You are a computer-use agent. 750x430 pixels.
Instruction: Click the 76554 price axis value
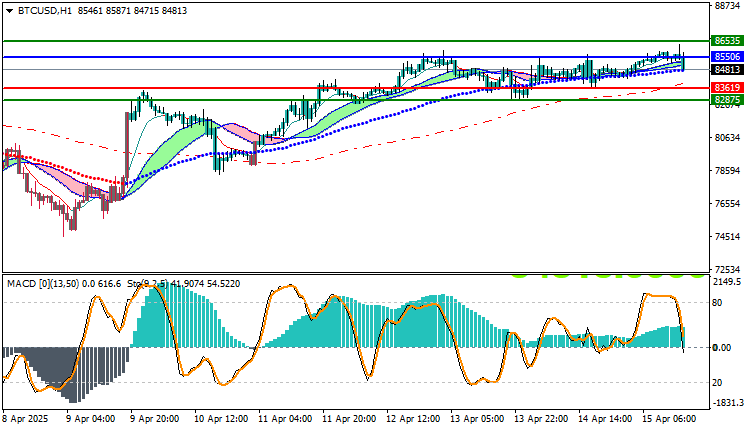click(727, 204)
